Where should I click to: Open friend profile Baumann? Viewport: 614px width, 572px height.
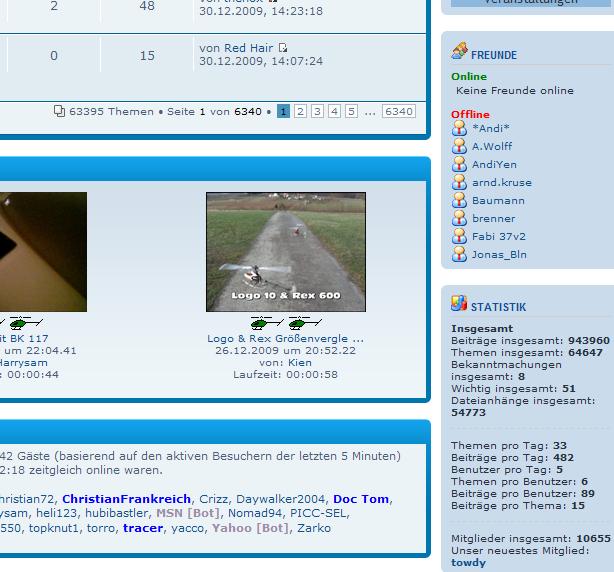(498, 200)
